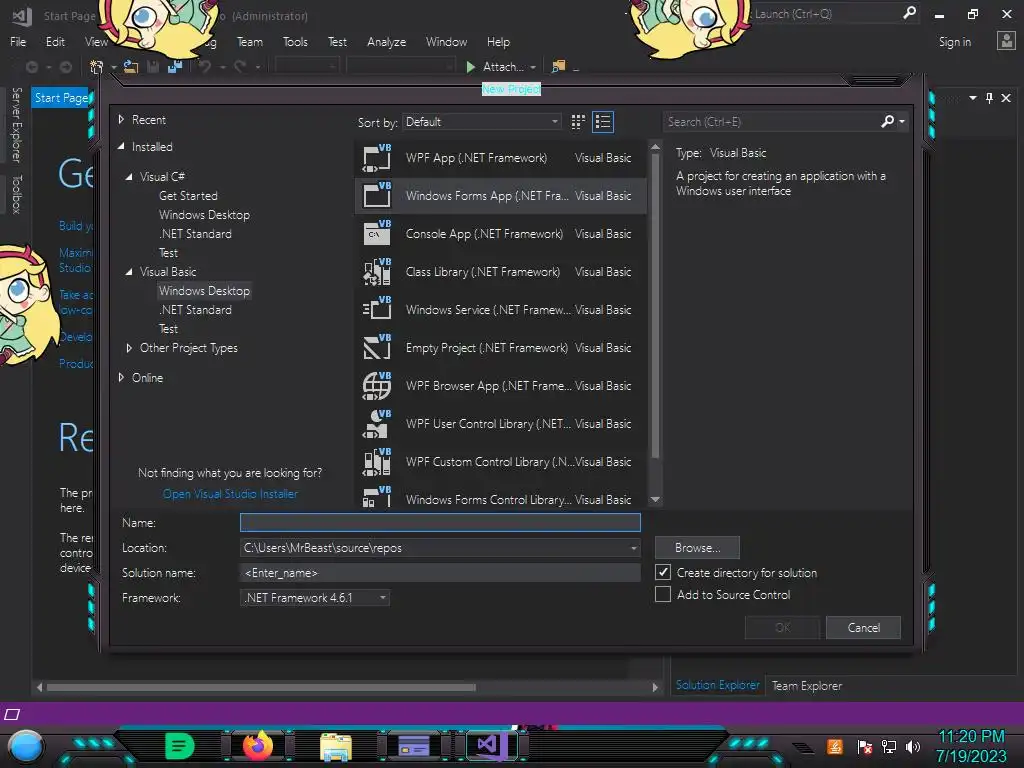This screenshot has width=1024, height=768.
Task: Click the Find in Files toolbar icon
Action: 558,67
